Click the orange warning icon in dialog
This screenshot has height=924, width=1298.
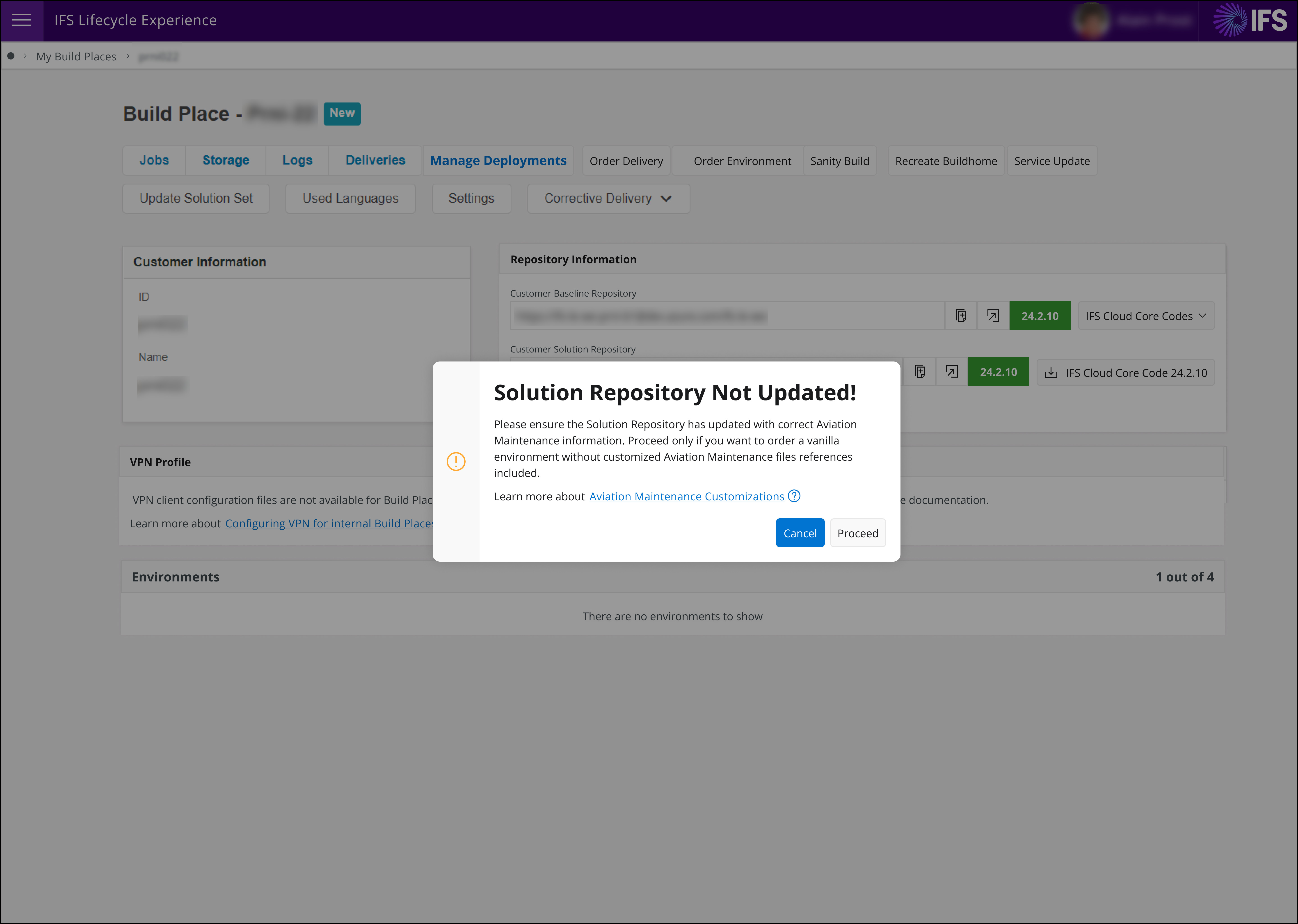click(x=456, y=461)
